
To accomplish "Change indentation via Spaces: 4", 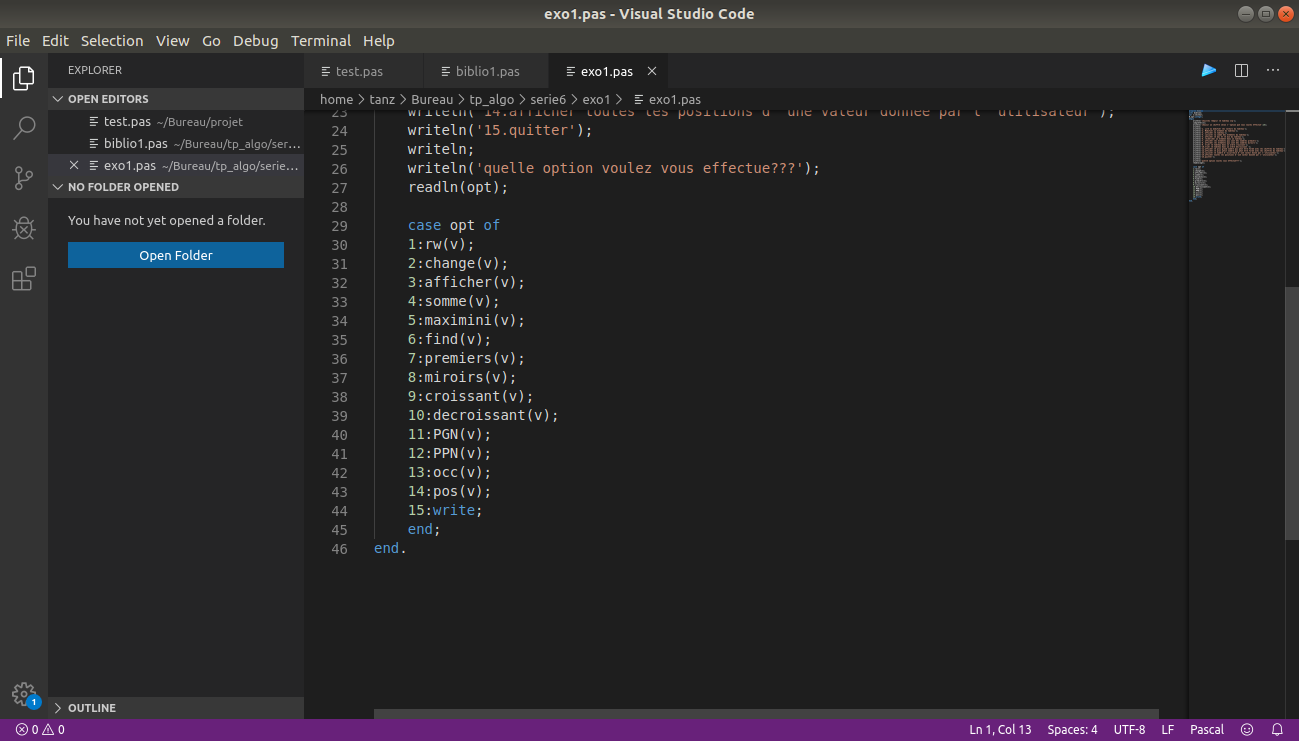I will 1072,730.
